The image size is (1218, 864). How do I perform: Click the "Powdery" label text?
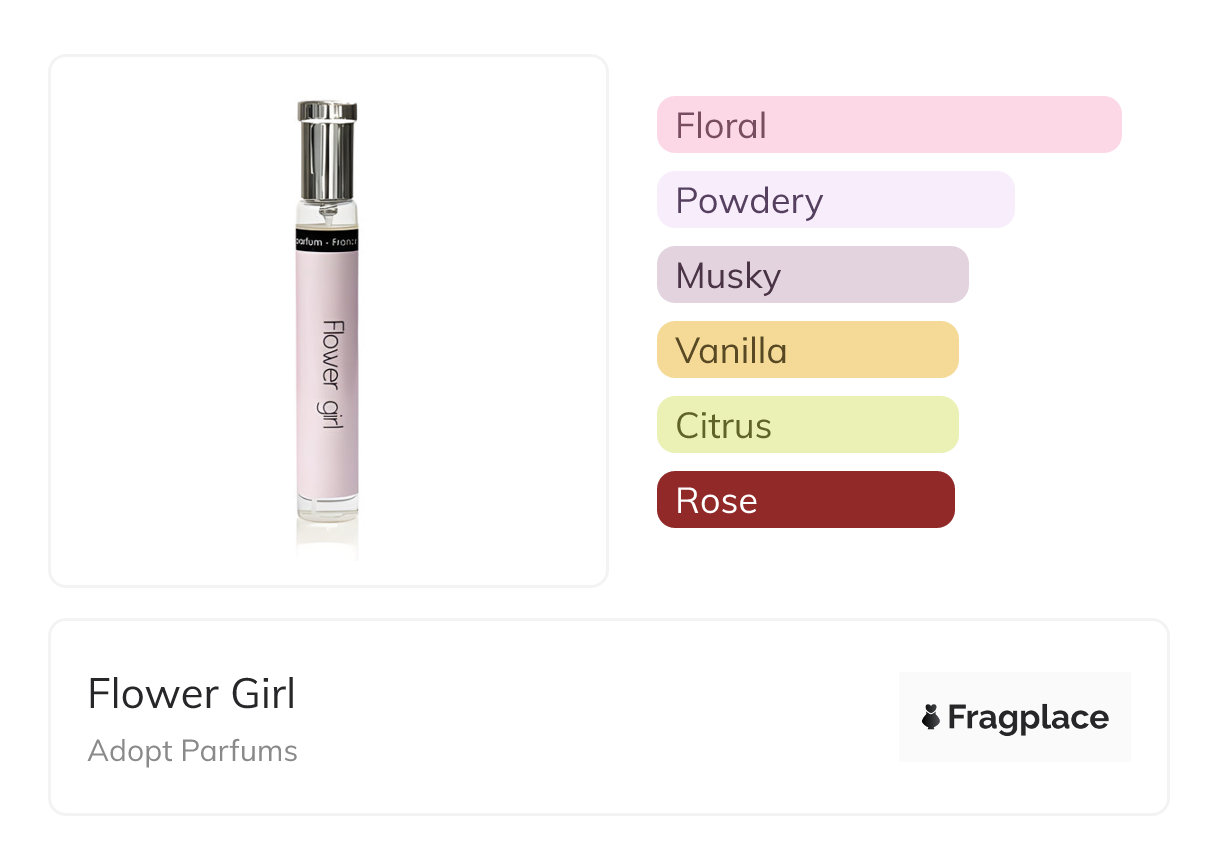749,201
